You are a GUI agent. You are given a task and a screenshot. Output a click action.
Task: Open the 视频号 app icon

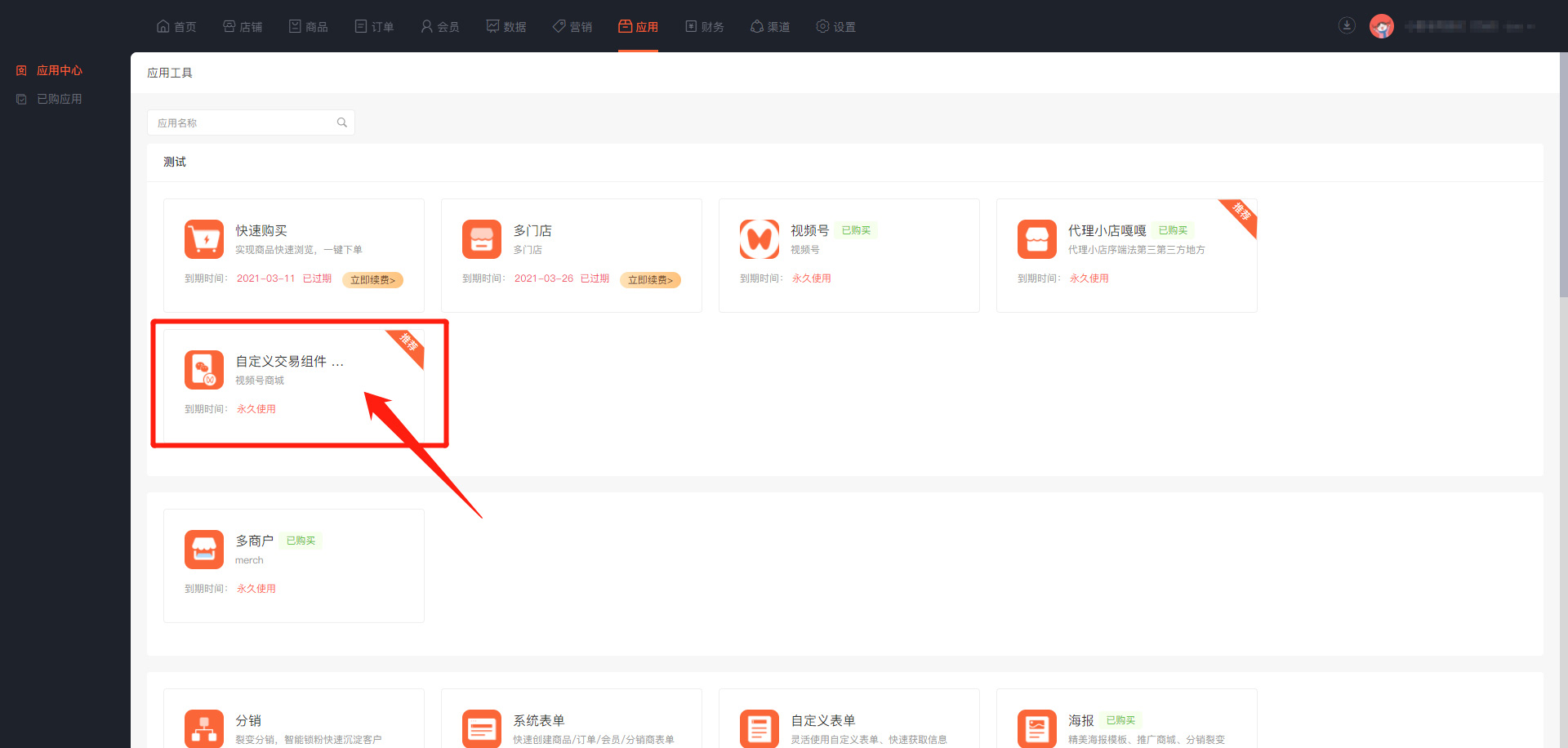point(759,239)
